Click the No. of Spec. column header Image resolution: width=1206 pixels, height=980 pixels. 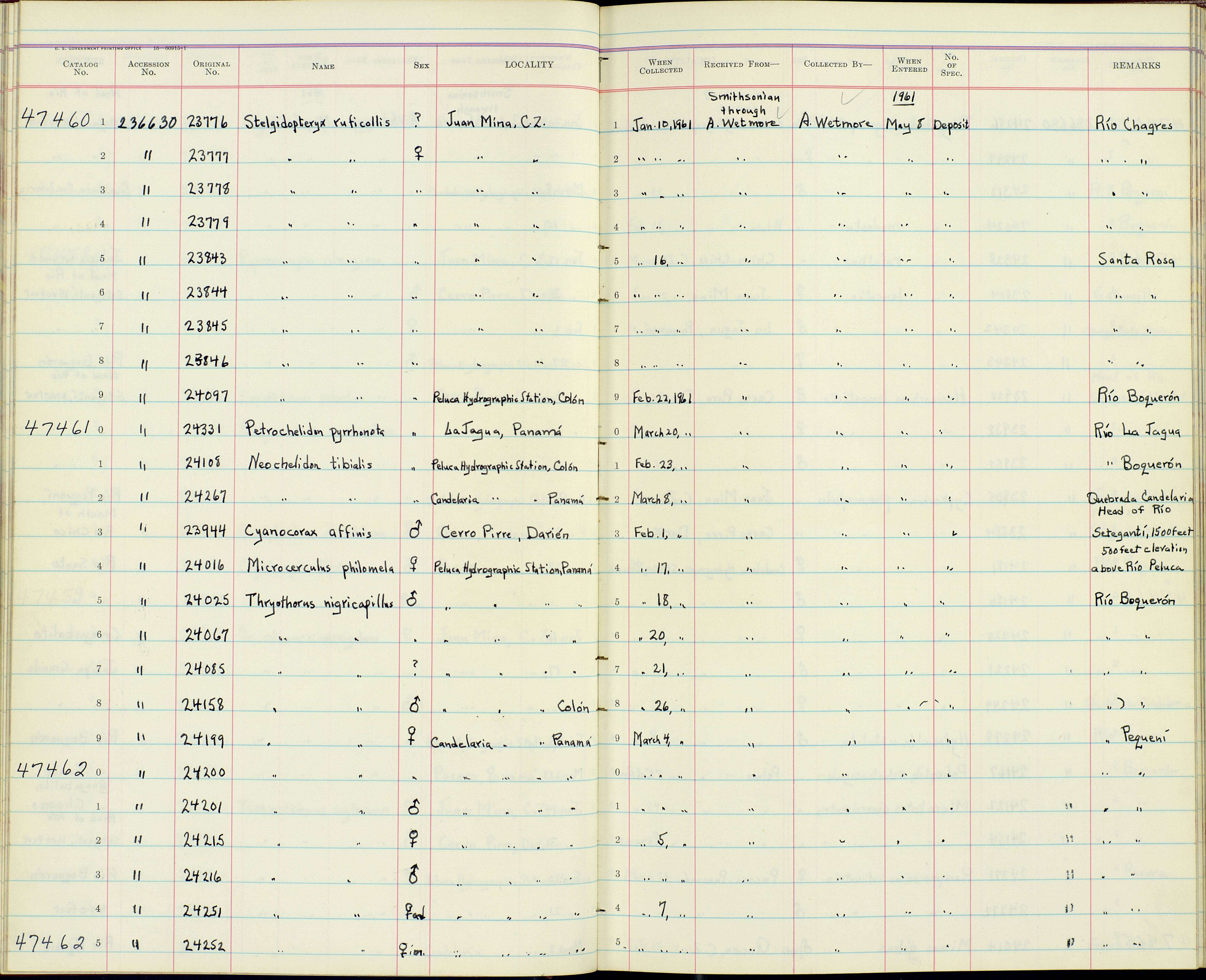pyautogui.click(x=951, y=65)
